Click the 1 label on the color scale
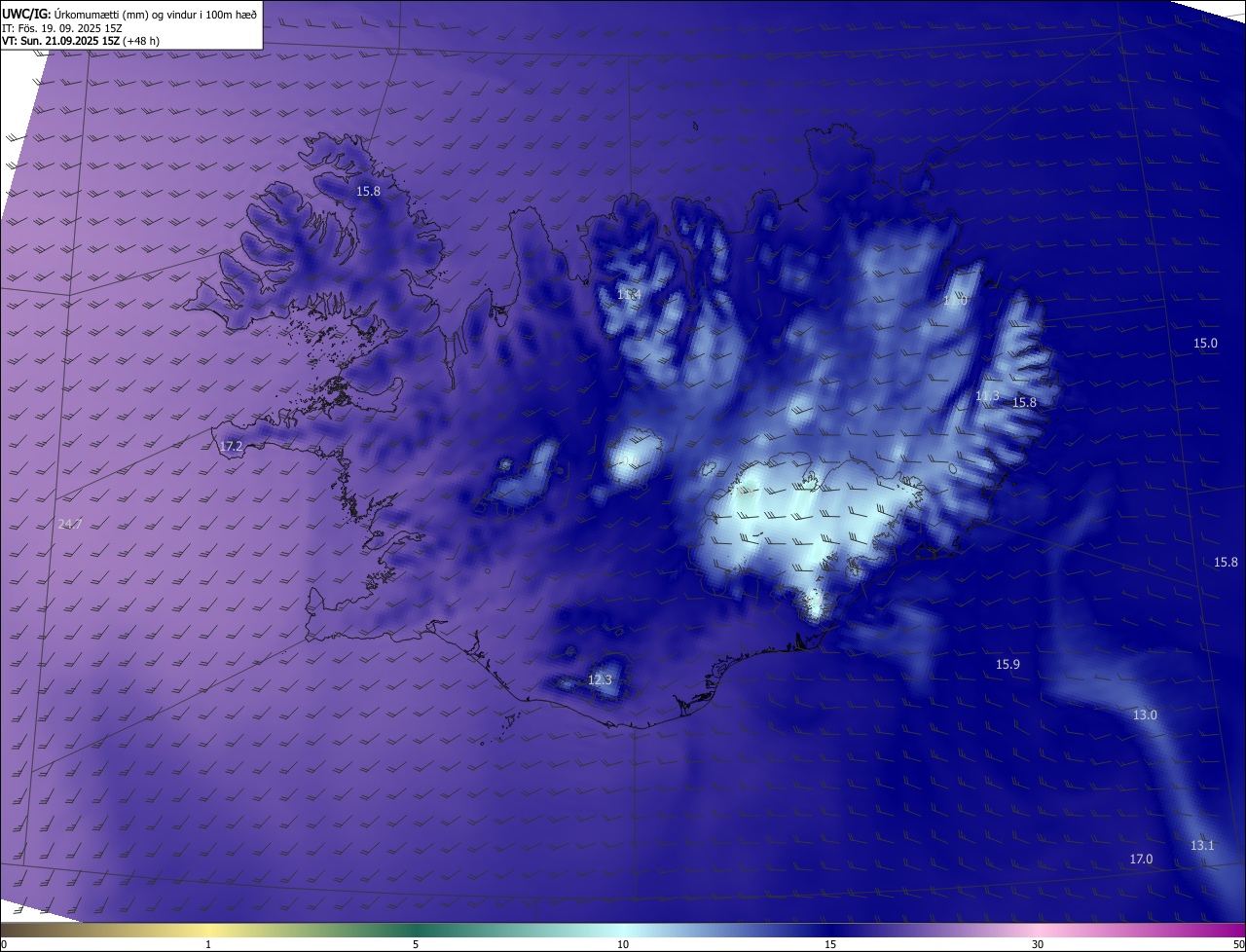 point(208,944)
